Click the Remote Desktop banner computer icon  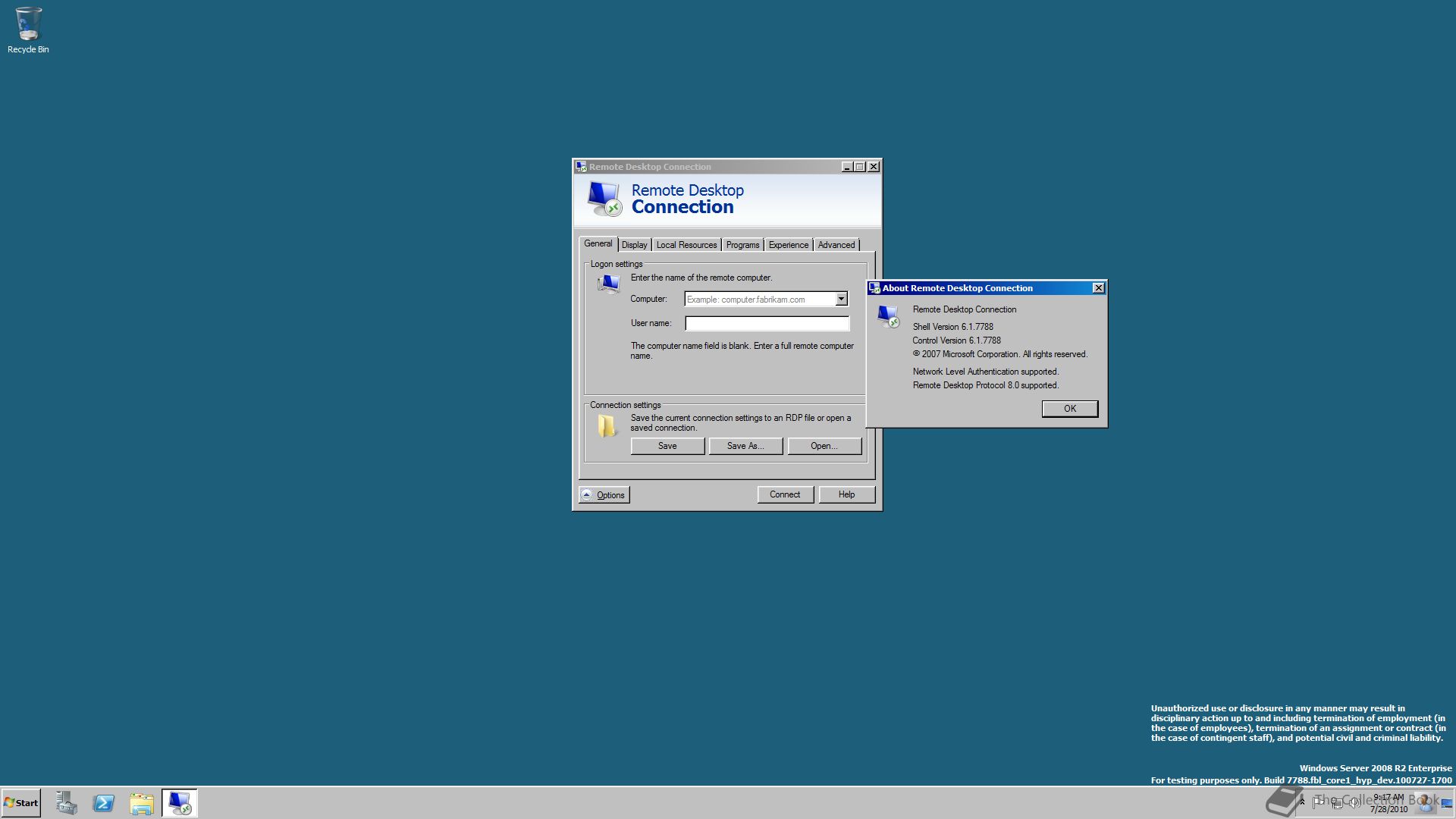pyautogui.click(x=604, y=199)
